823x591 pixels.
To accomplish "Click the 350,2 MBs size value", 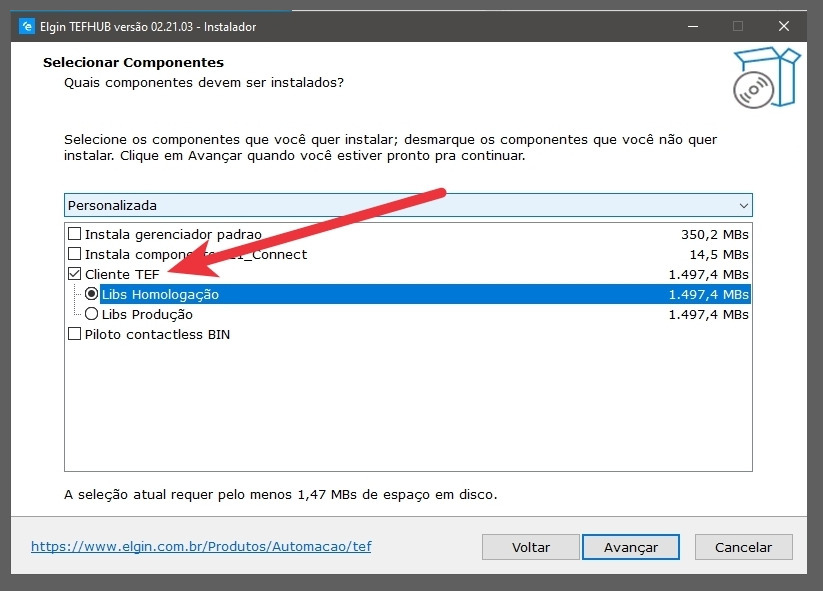I will 714,235.
